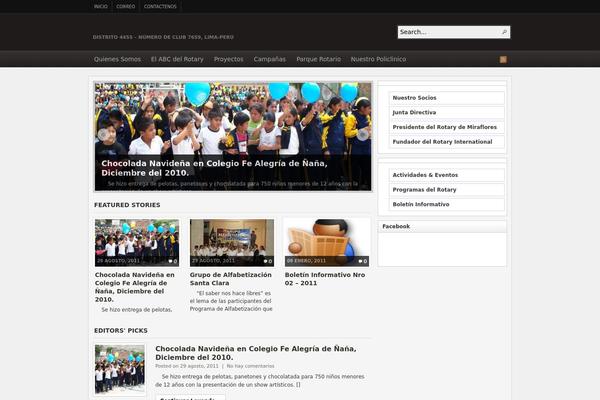Image resolution: width=600 pixels, height=400 pixels.
Task: Open Contactenos in top bar
Action: click(160, 7)
